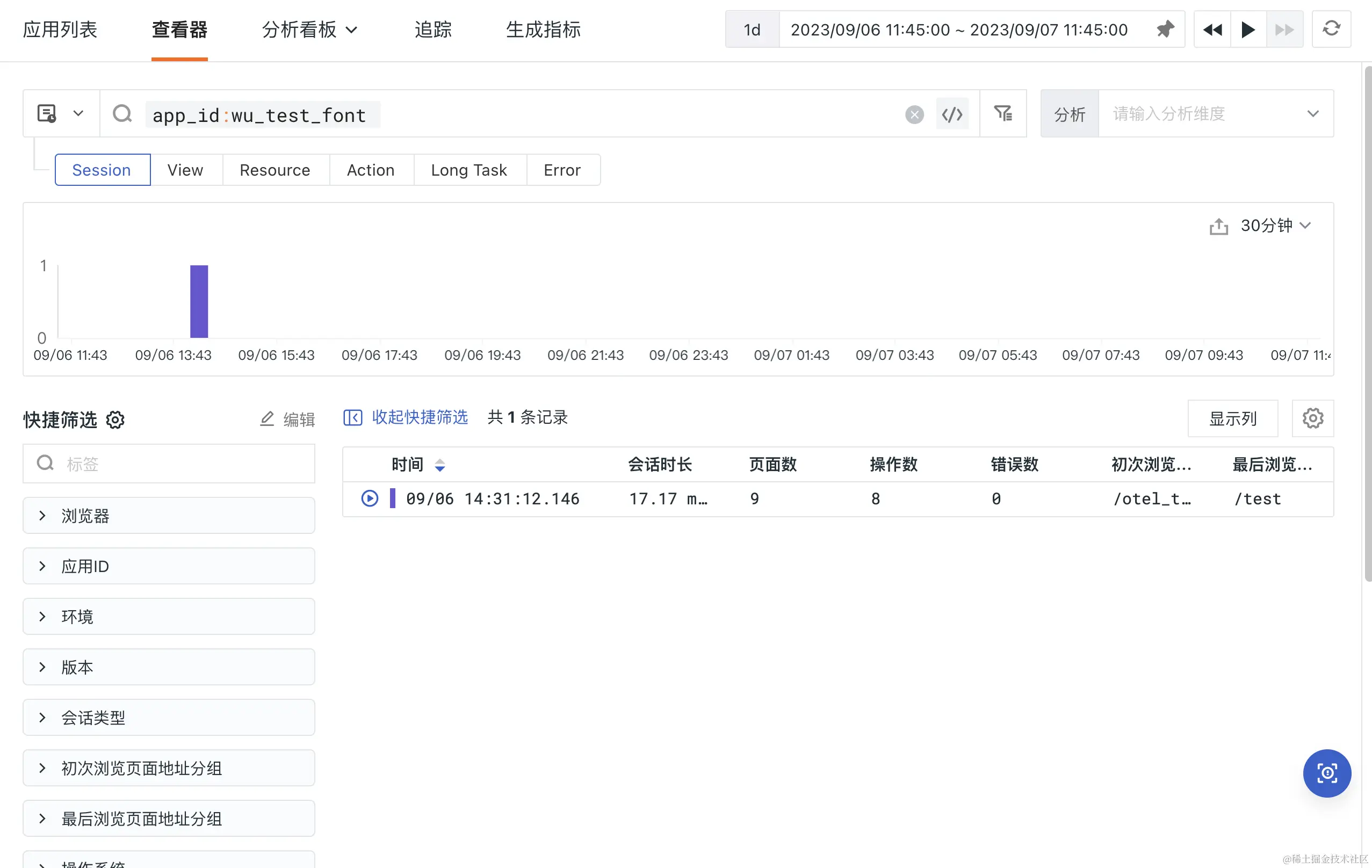
Task: Expand the 应用ID filter
Action: click(169, 566)
